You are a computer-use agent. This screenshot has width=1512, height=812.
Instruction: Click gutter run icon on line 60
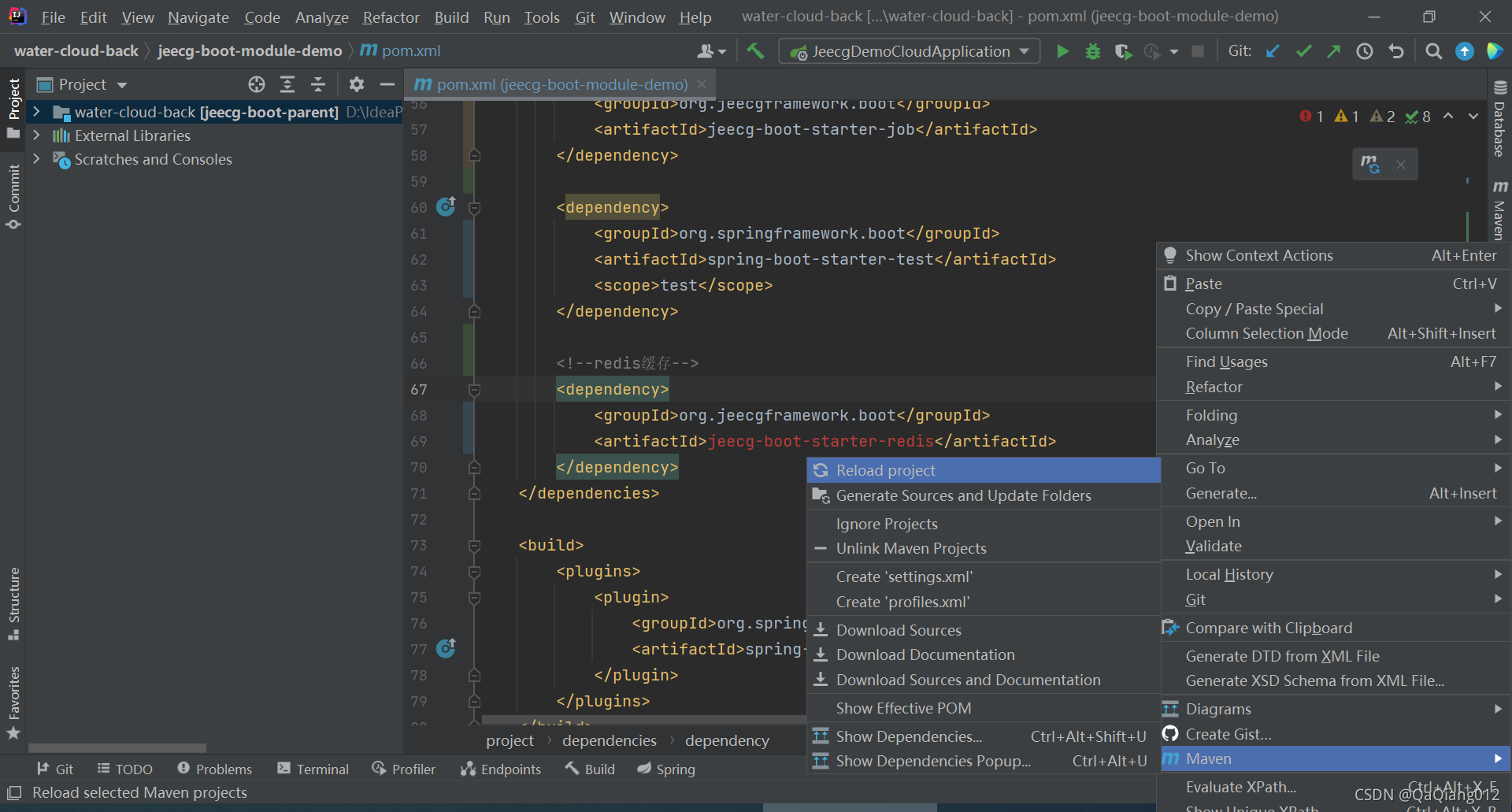point(446,206)
